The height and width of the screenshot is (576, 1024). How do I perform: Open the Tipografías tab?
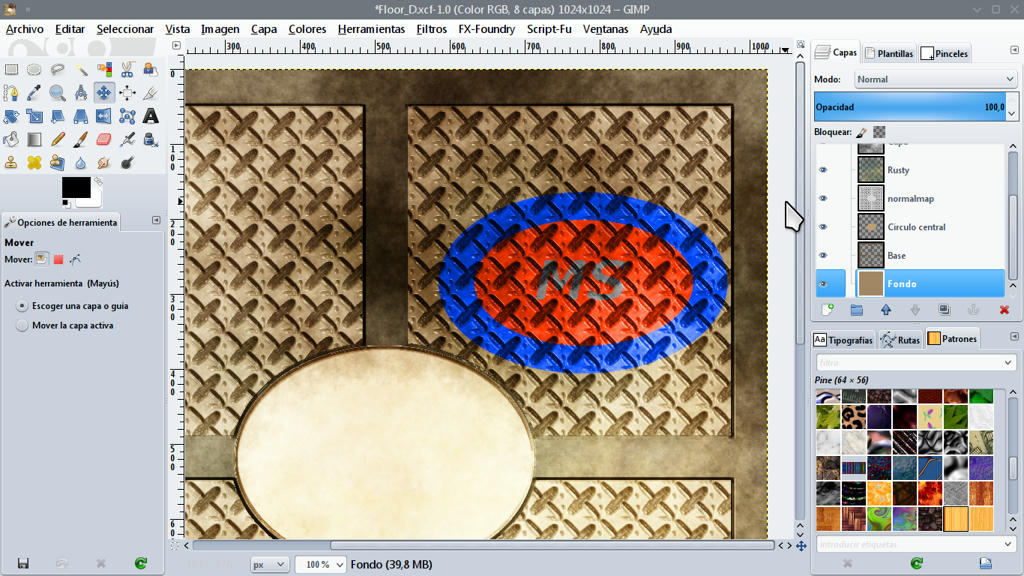click(843, 340)
